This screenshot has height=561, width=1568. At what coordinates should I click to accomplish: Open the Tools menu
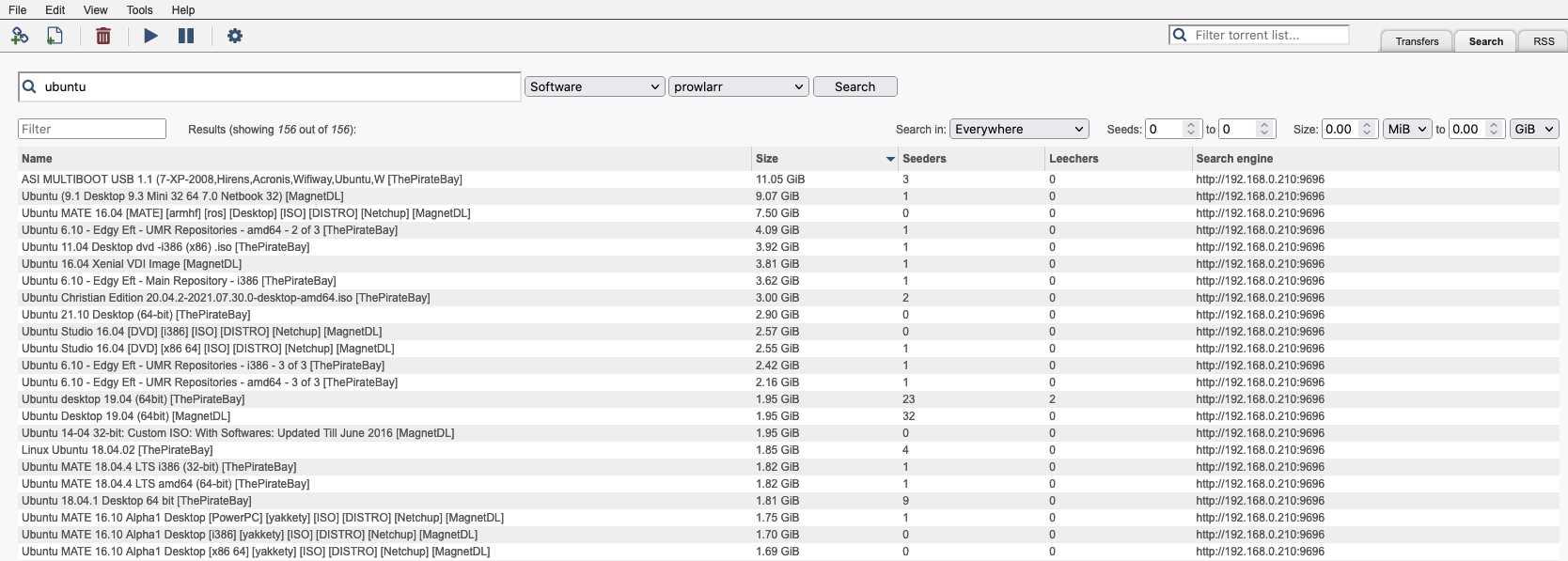tap(139, 9)
